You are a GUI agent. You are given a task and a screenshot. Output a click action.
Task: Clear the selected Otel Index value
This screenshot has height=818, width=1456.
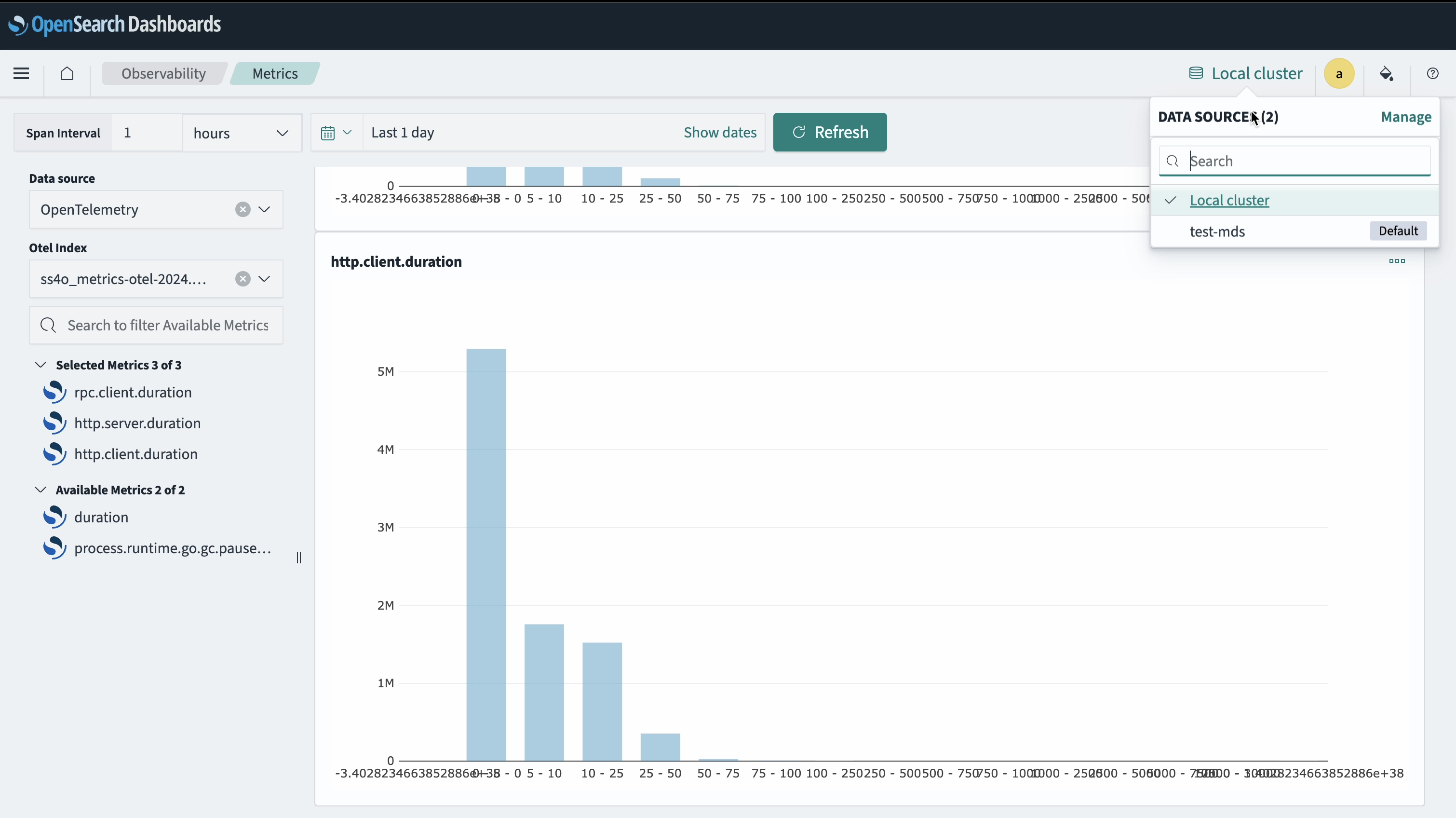pyautogui.click(x=243, y=278)
